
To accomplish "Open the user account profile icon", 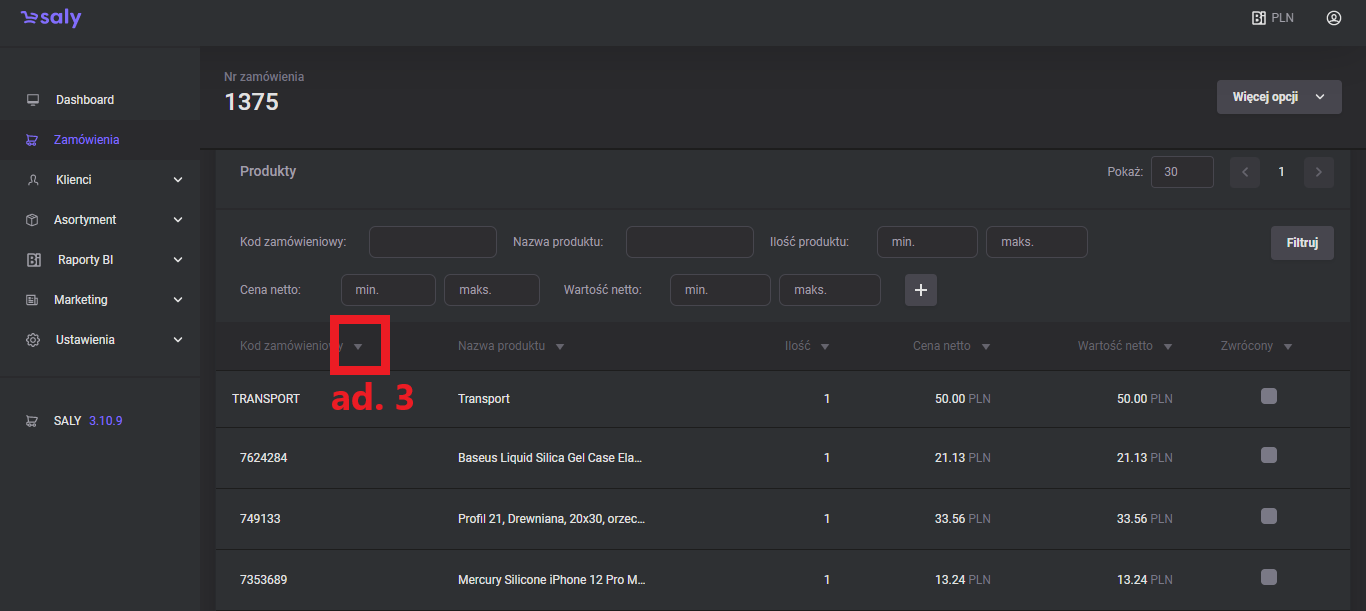I will point(1333,18).
